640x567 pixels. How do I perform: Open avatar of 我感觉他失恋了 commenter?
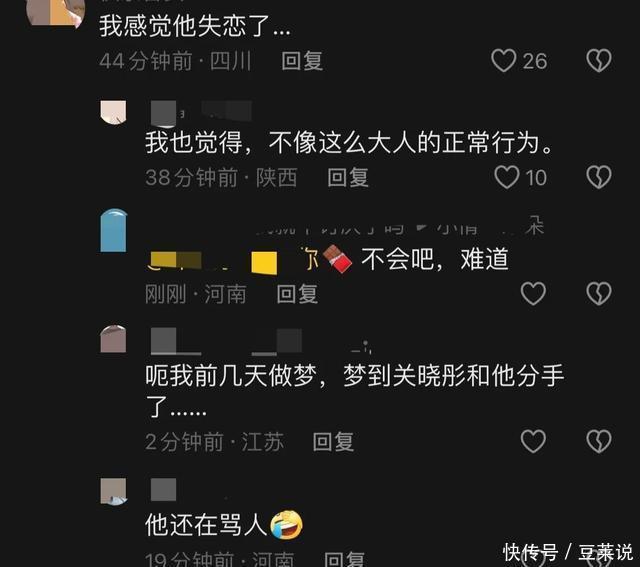pyautogui.click(x=56, y=12)
